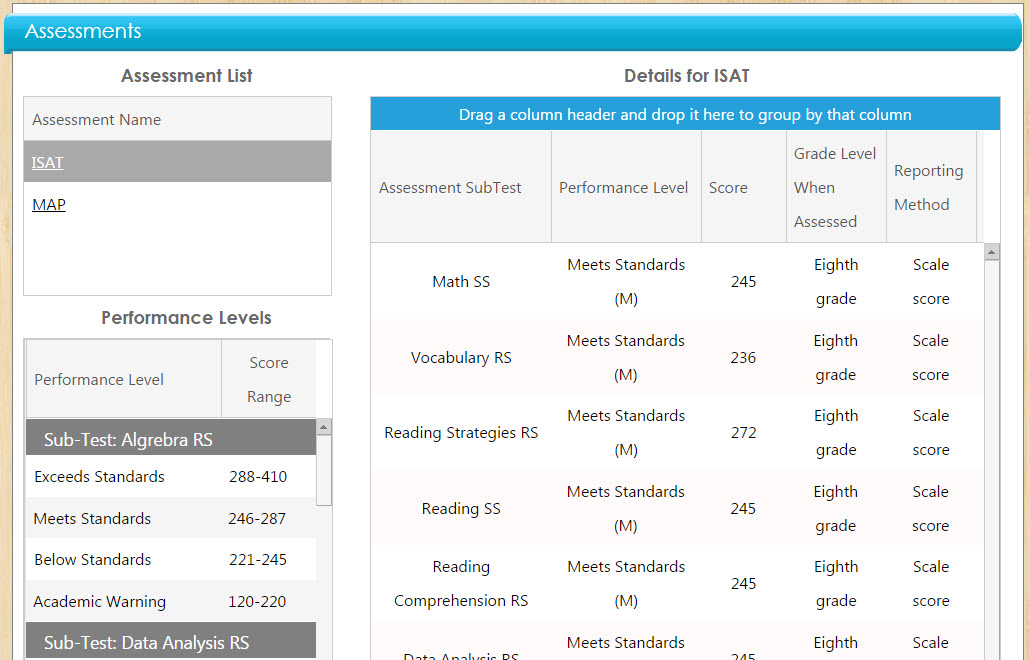
Task: Select the Math SS subtest cell
Action: point(461,281)
